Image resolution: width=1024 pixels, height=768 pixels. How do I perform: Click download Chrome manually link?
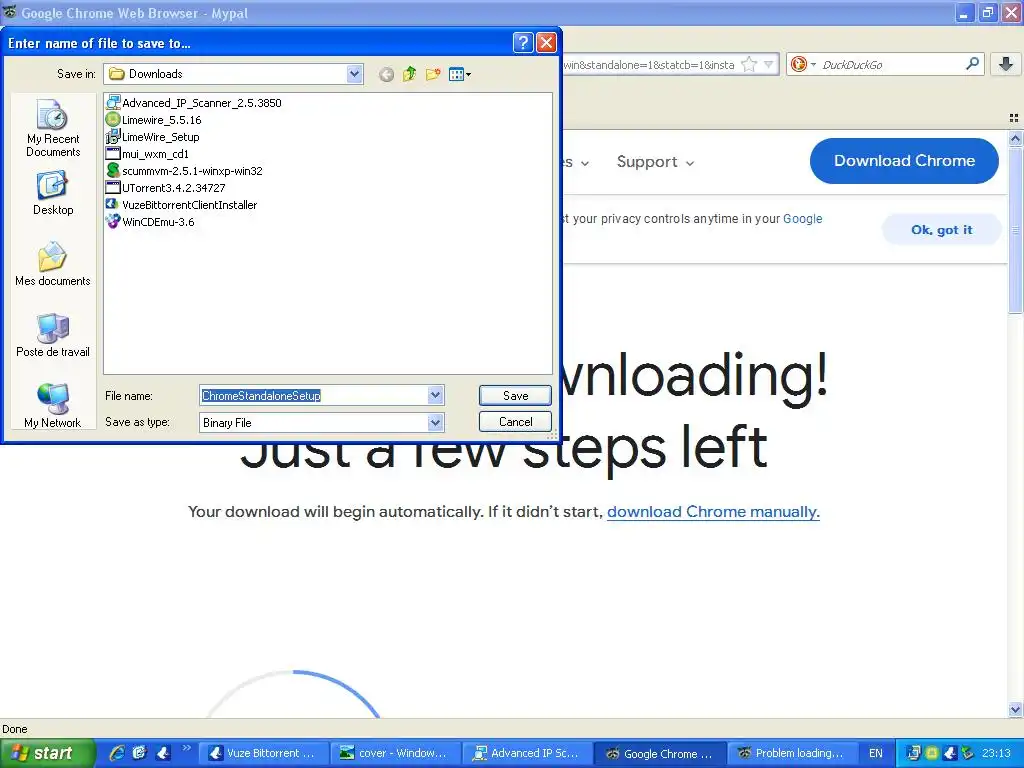click(x=713, y=511)
